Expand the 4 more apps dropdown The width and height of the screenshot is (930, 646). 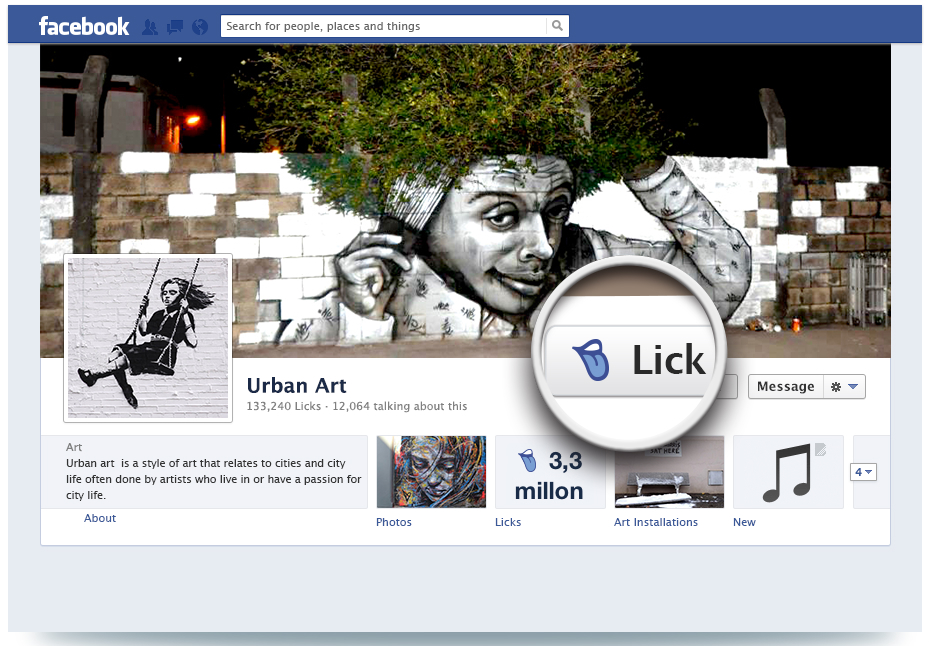(x=863, y=472)
